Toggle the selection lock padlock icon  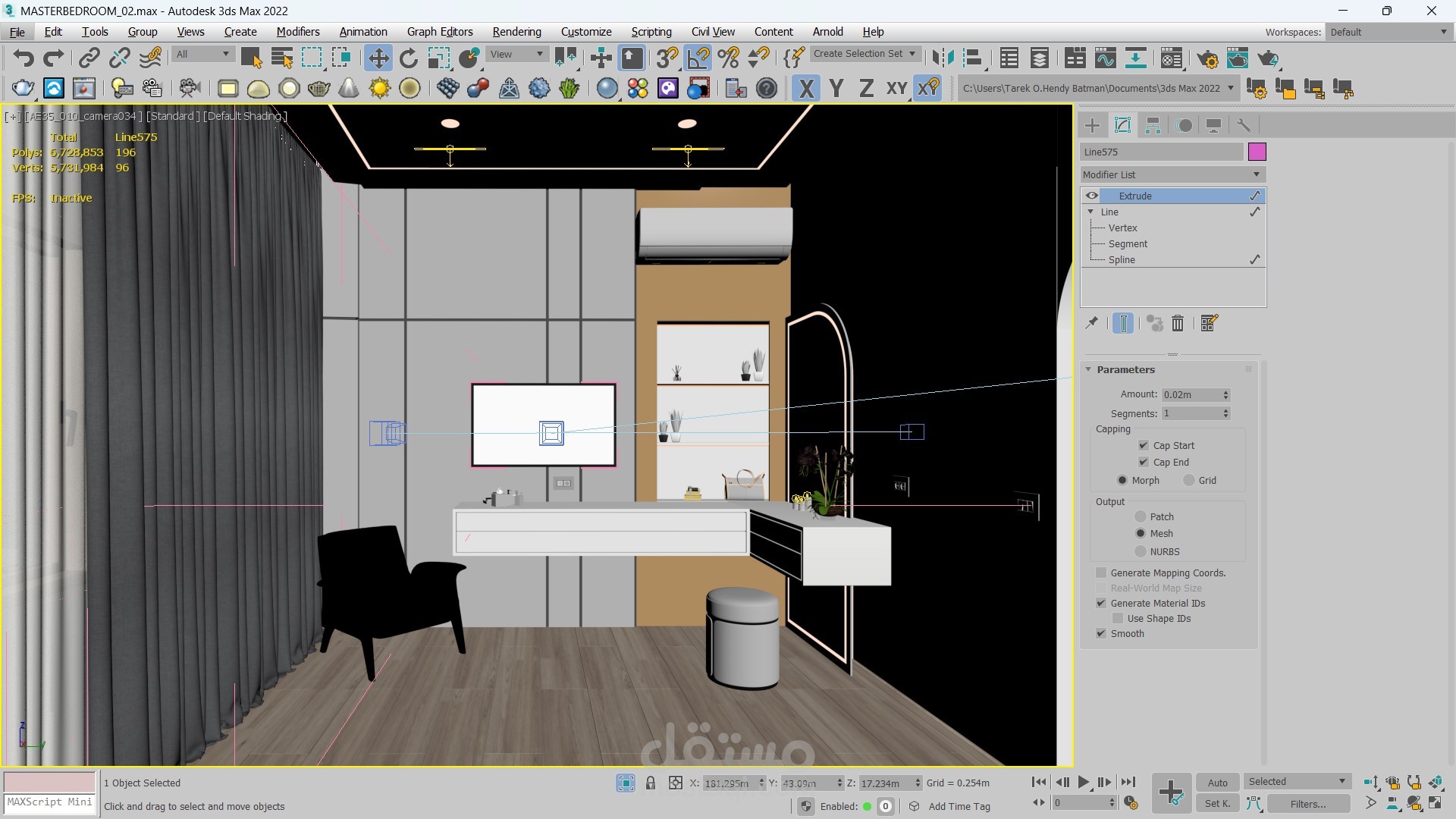[650, 783]
